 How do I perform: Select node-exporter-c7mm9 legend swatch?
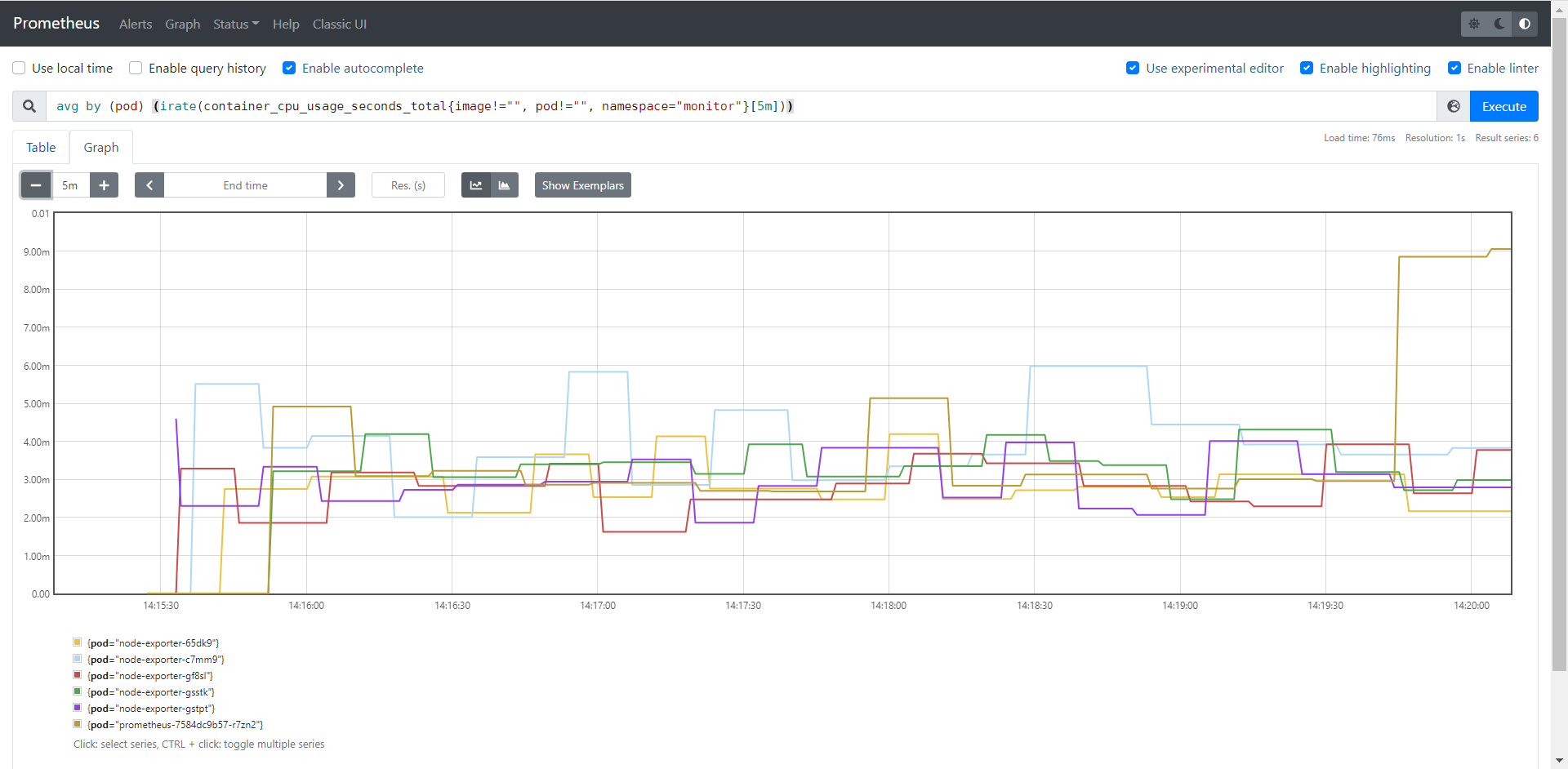point(78,659)
